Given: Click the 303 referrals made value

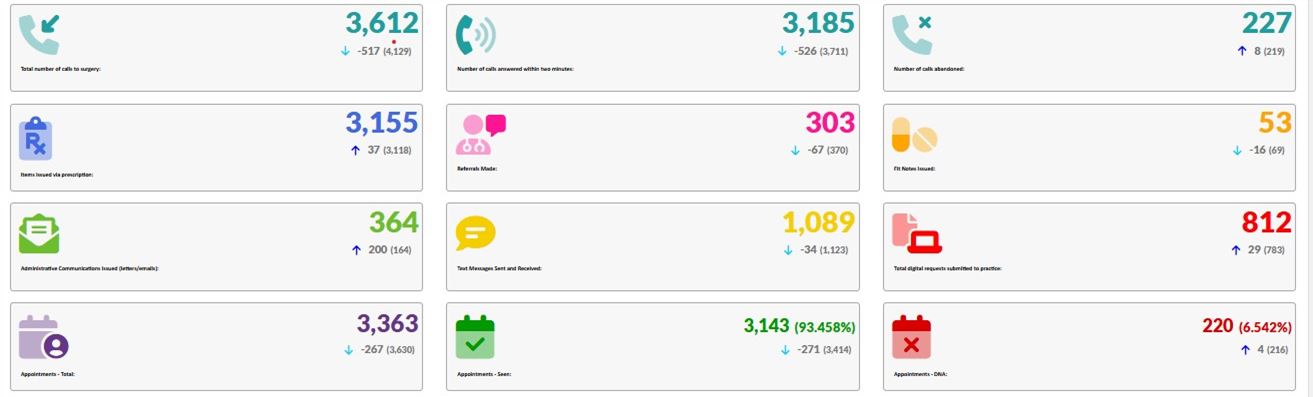Looking at the screenshot, I should [830, 123].
